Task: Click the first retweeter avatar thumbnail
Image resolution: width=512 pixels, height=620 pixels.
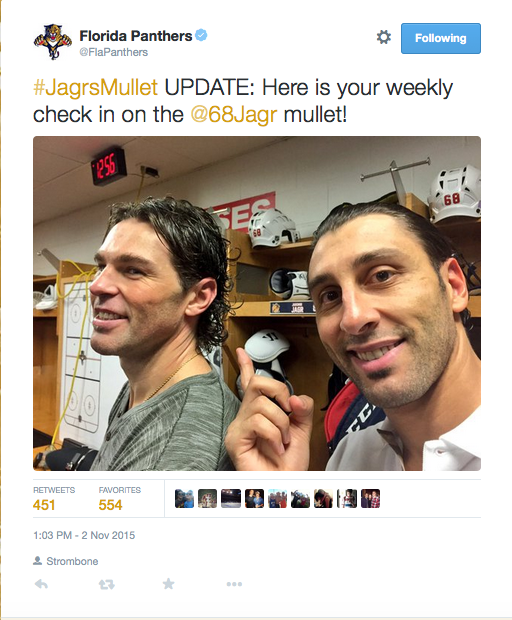Action: click(x=184, y=499)
